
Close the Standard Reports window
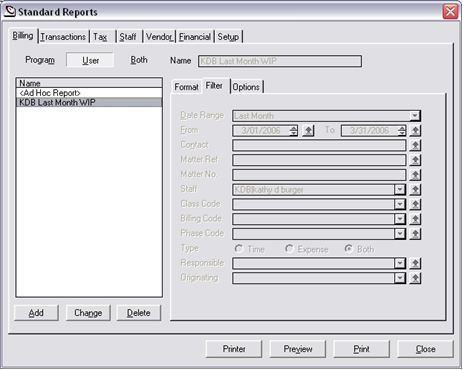(450, 12)
